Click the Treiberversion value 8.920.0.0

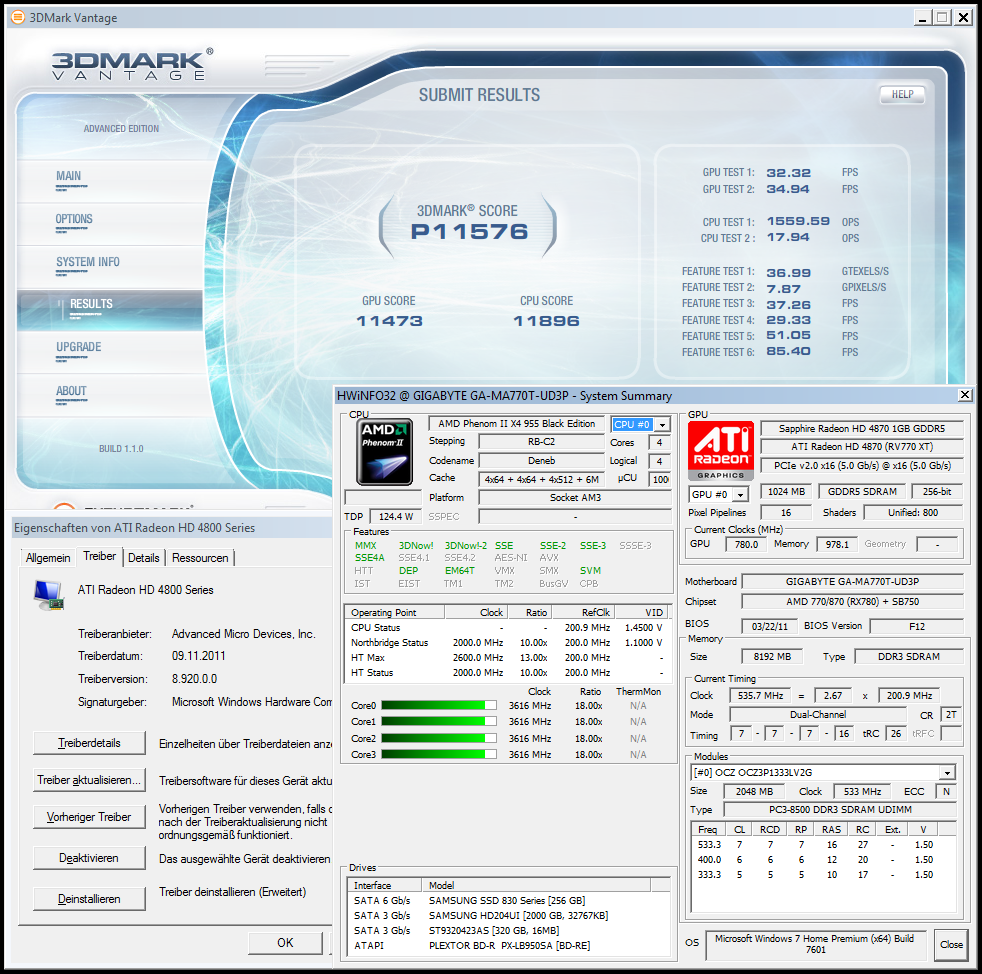click(x=195, y=679)
